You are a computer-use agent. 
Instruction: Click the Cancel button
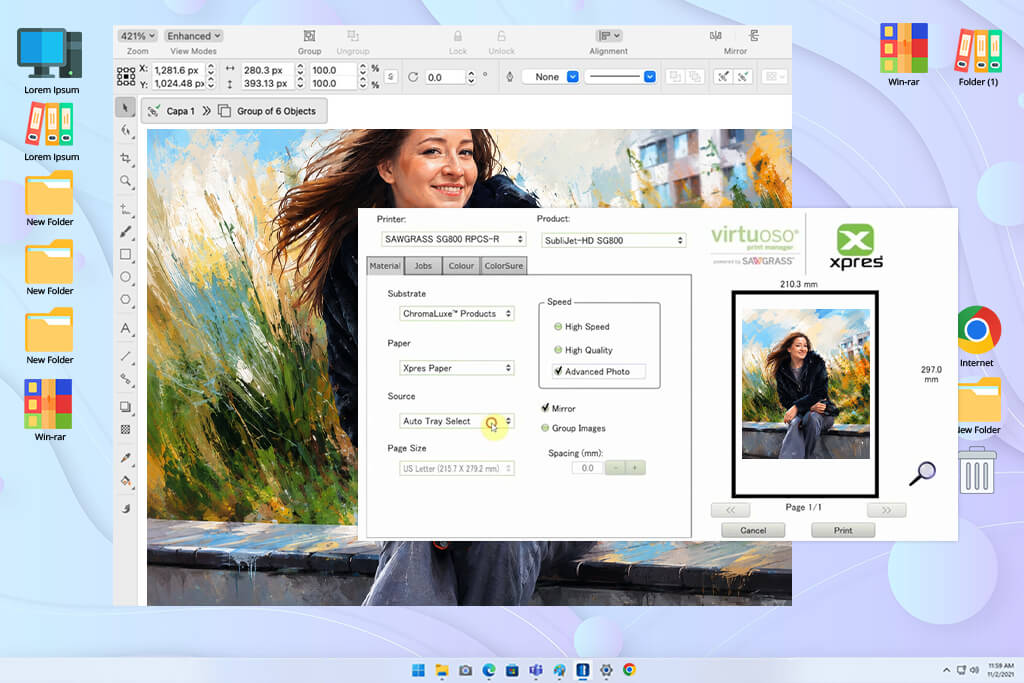(x=753, y=530)
